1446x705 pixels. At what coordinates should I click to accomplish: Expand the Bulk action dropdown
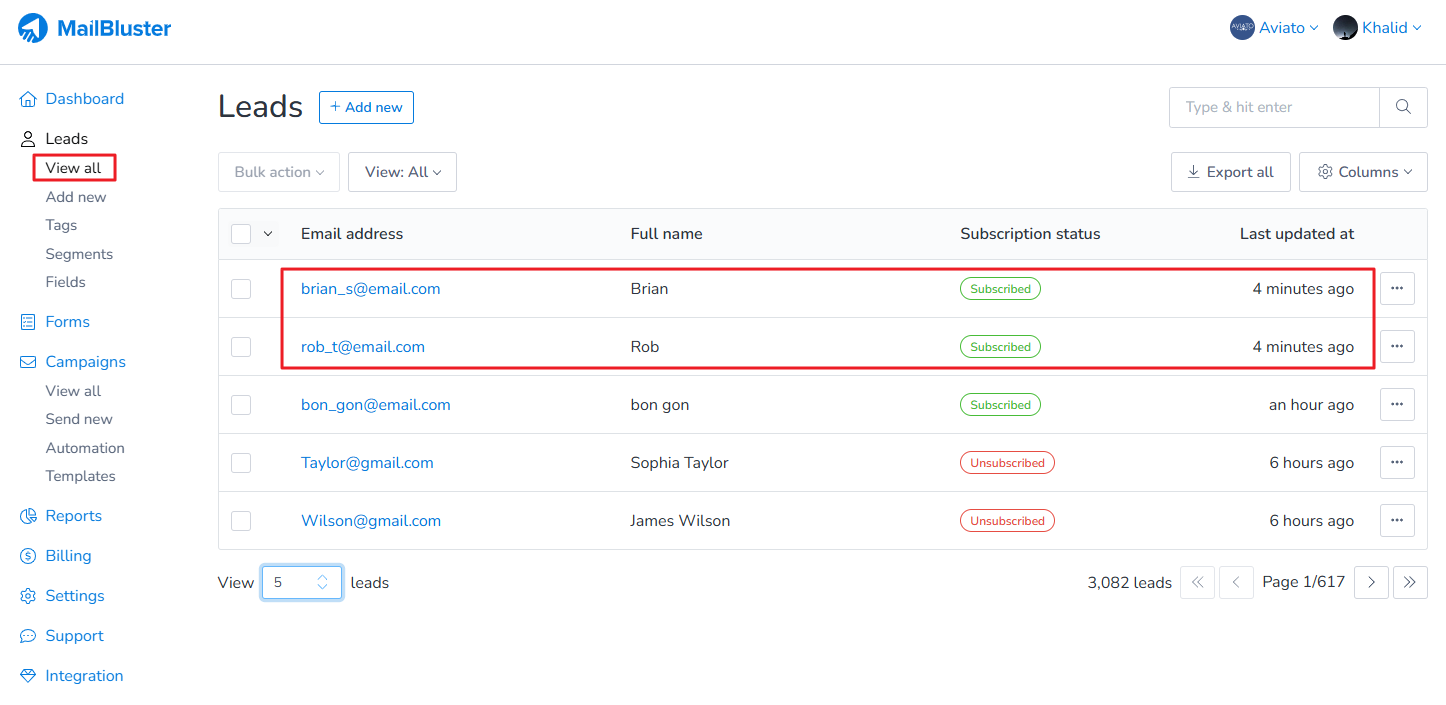pos(279,172)
